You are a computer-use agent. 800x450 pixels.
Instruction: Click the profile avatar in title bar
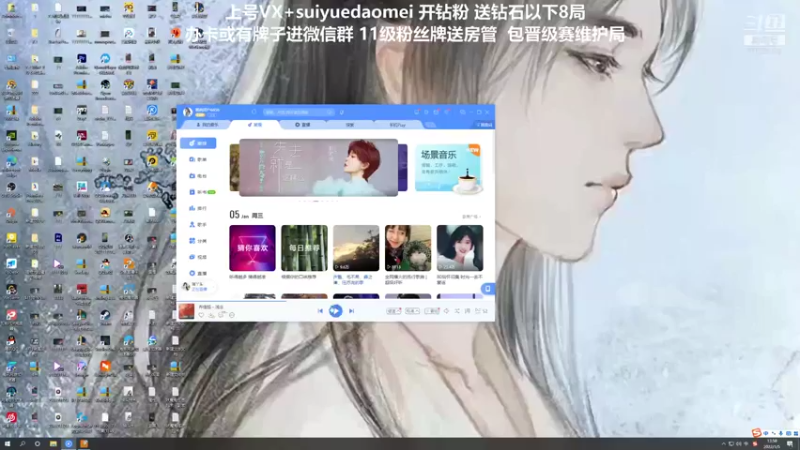[x=187, y=112]
